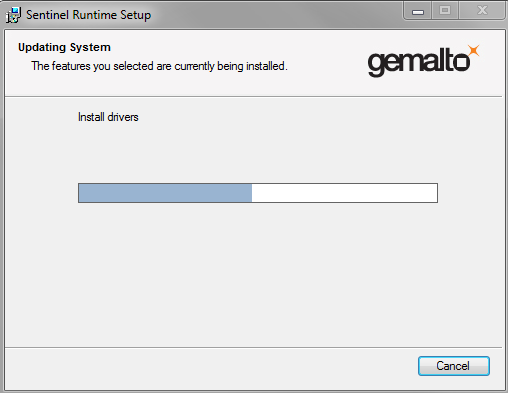Click the disabled maximize button in title bar
The width and height of the screenshot is (508, 393).
click(445, 11)
